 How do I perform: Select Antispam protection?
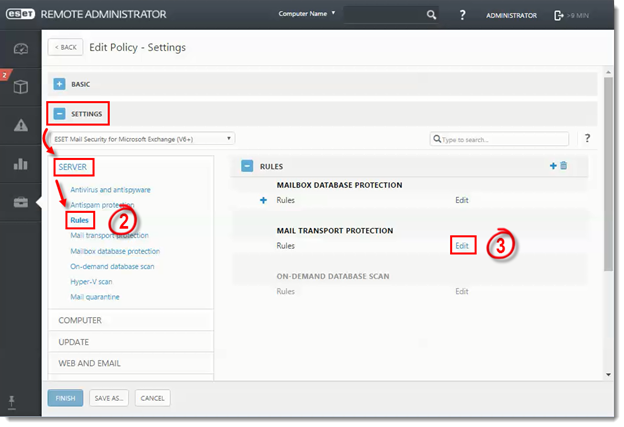tap(102, 205)
